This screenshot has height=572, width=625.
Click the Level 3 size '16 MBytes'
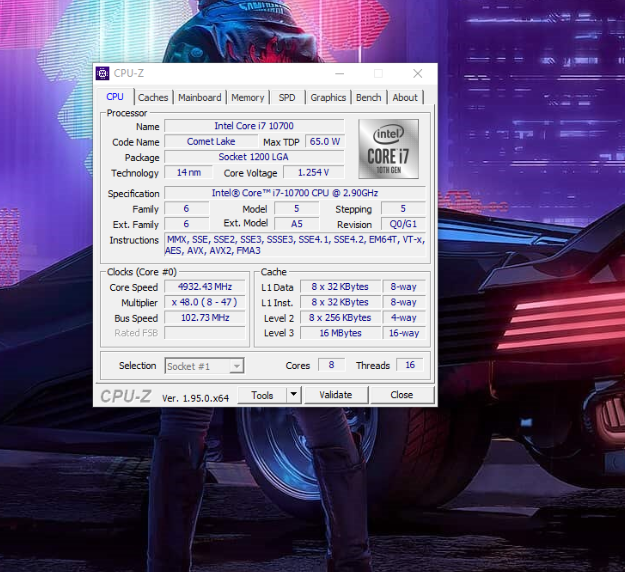click(x=340, y=333)
